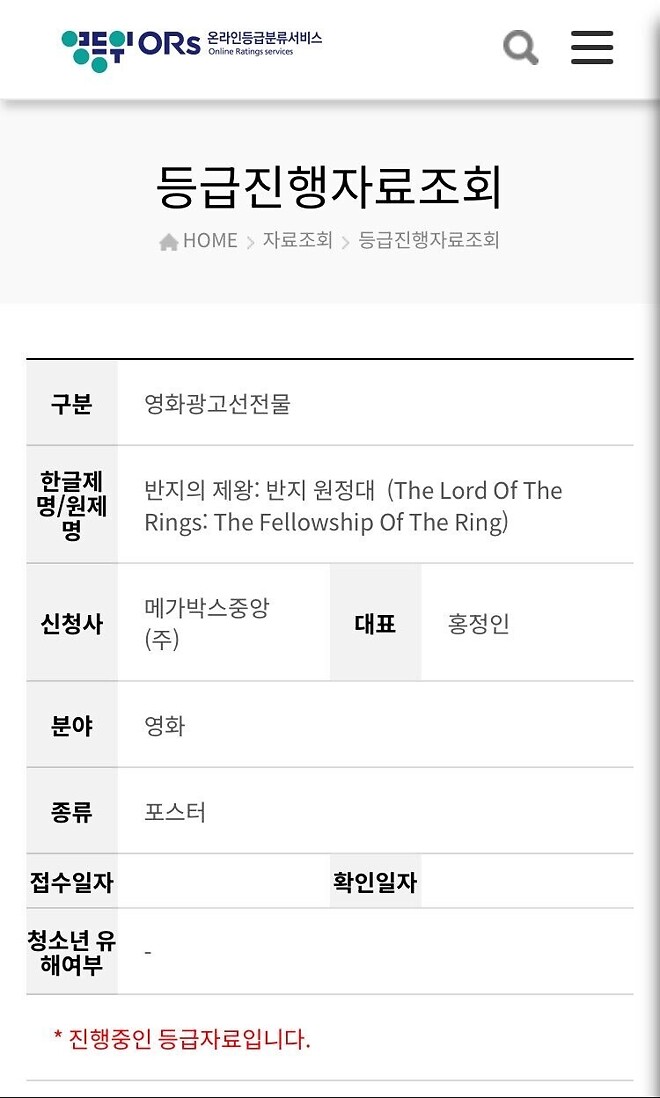The height and width of the screenshot is (1098, 660).
Task: Open the search magnifier icon
Action: click(x=520, y=47)
